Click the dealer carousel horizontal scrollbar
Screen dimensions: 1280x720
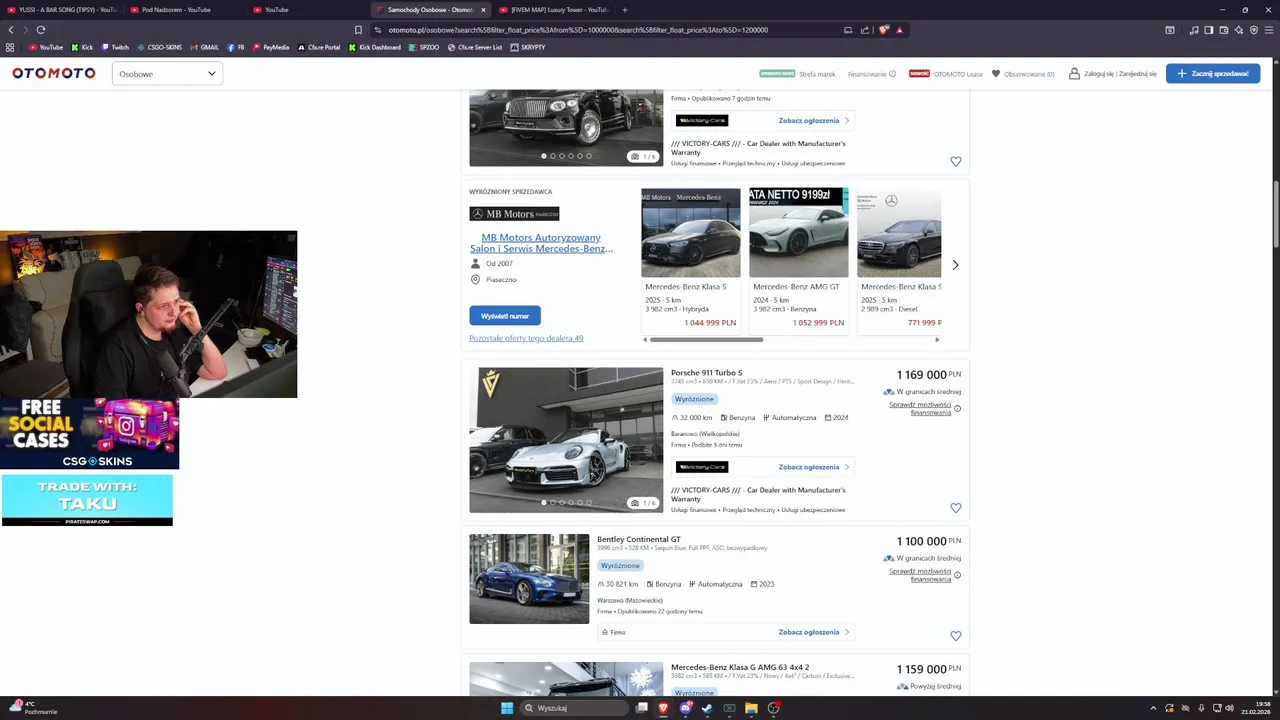pyautogui.click(x=707, y=340)
